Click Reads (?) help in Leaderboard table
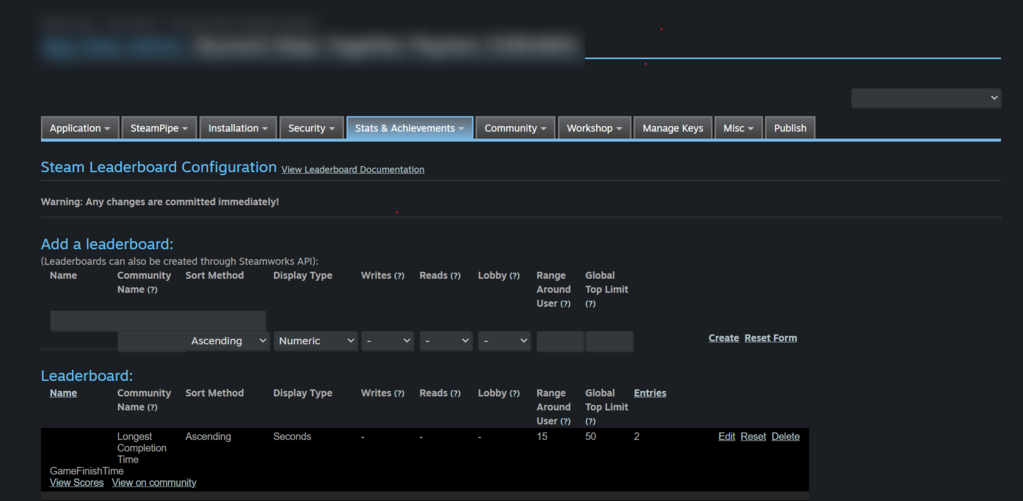Viewport: 1023px width, 501px height. pyautogui.click(x=455, y=393)
